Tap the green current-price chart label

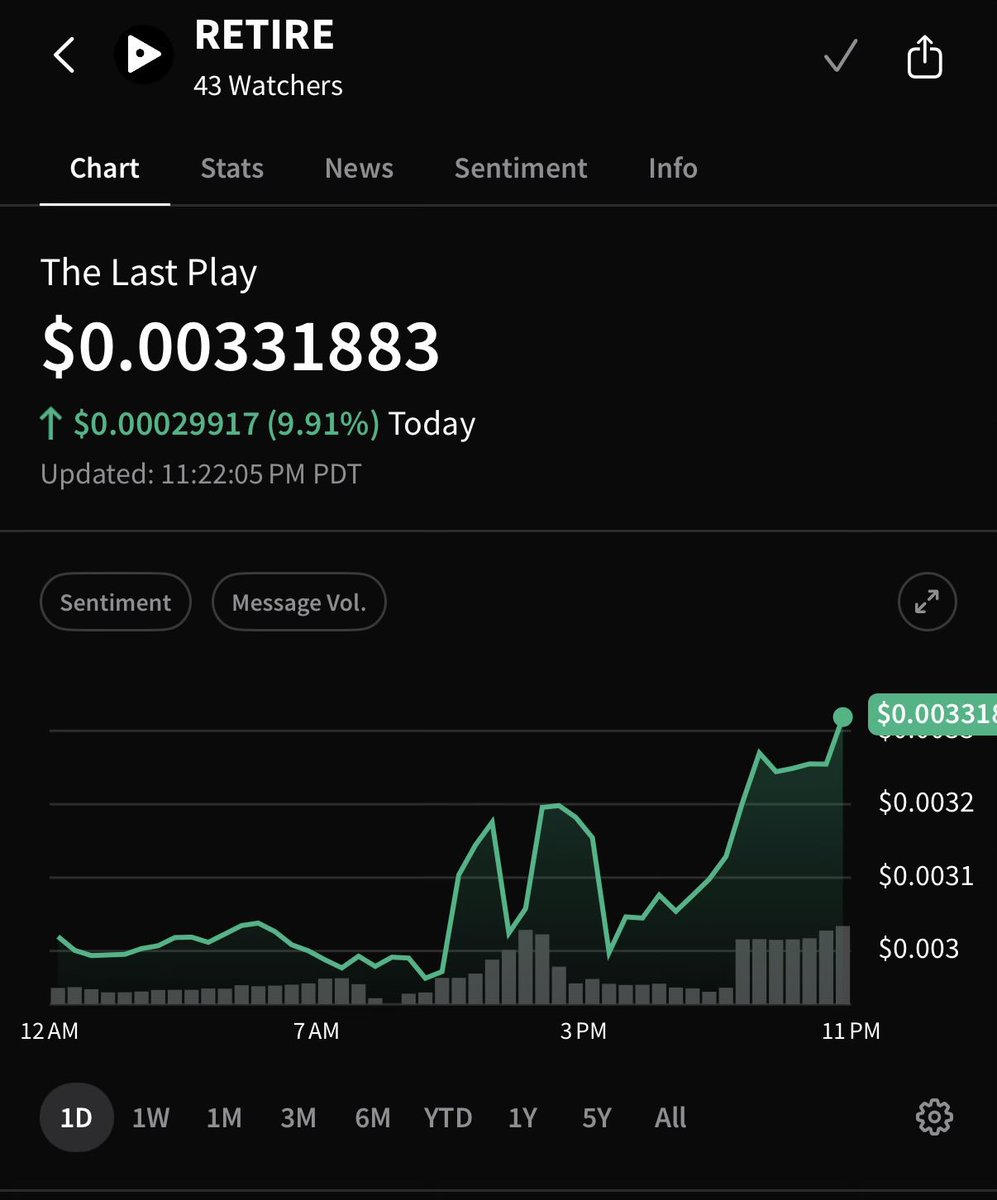pos(932,714)
